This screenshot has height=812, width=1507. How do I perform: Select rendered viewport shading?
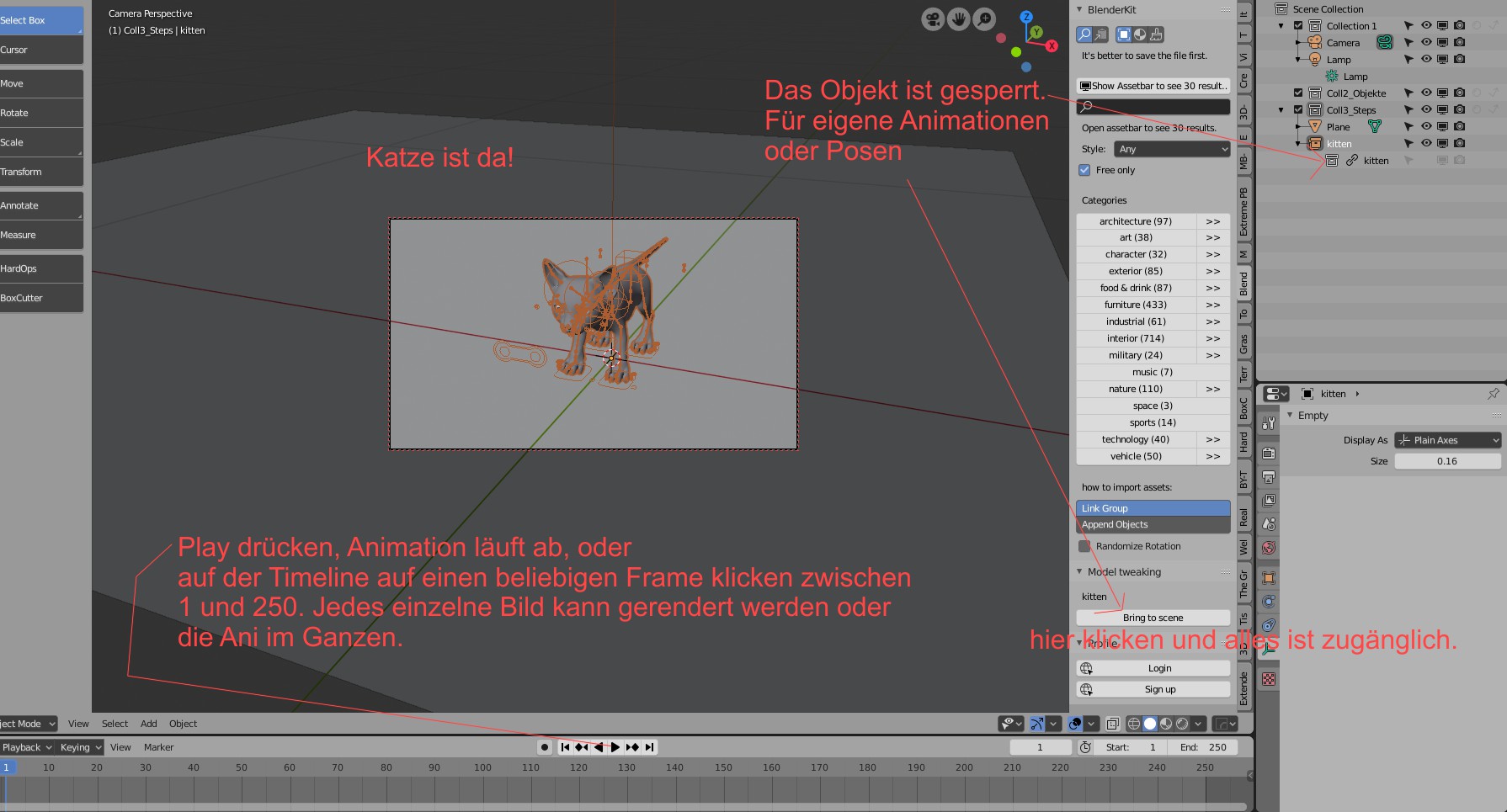1182,724
